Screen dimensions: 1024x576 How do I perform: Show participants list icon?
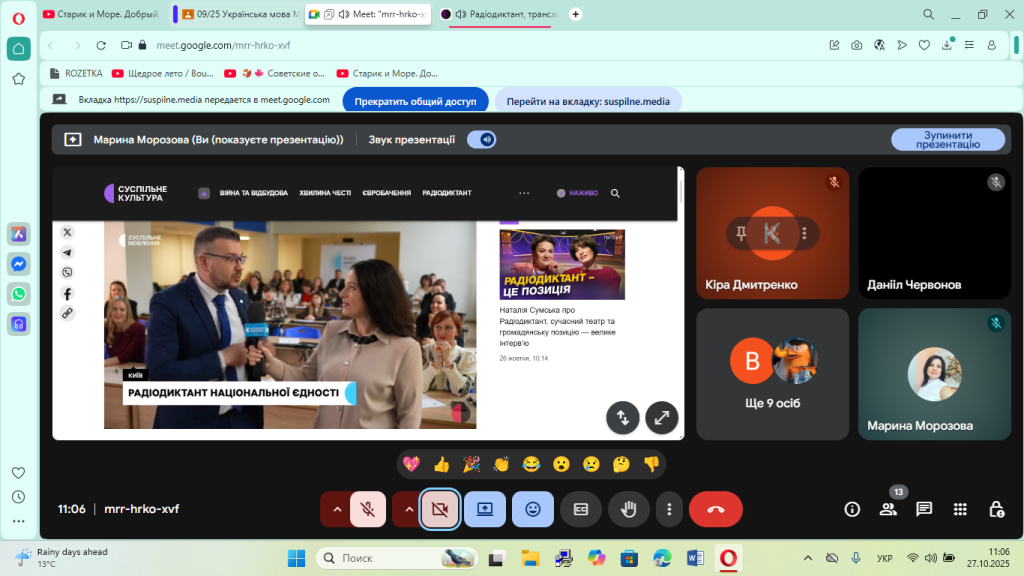pyautogui.click(x=888, y=509)
